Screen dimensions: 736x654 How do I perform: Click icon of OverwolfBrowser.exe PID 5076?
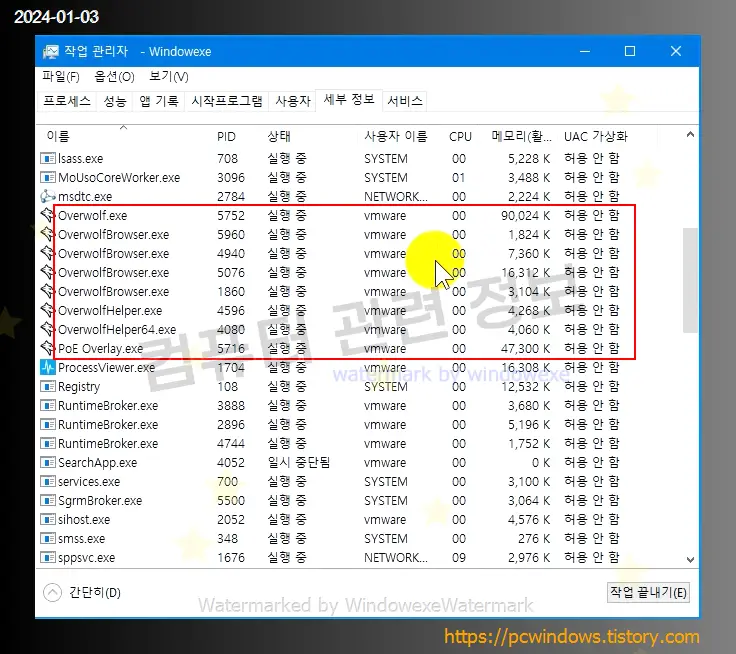(x=48, y=272)
